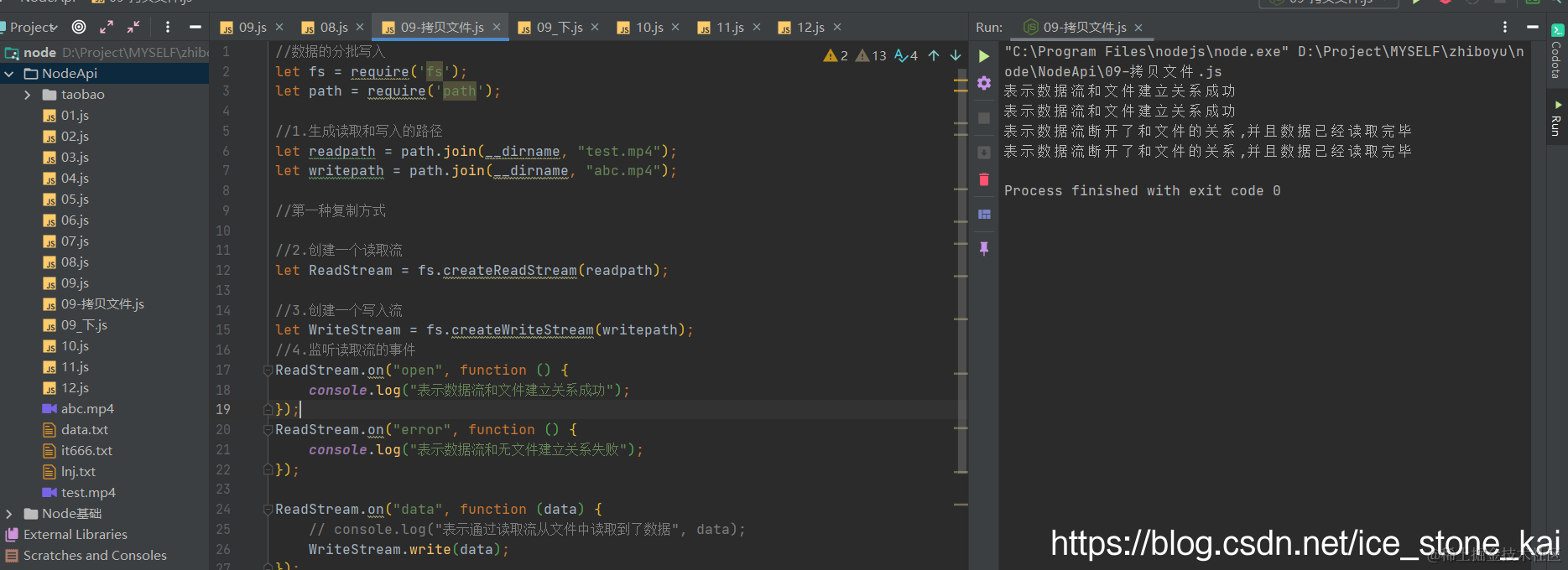Select 01.js in project tree
The width and height of the screenshot is (1568, 570).
pyautogui.click(x=75, y=116)
